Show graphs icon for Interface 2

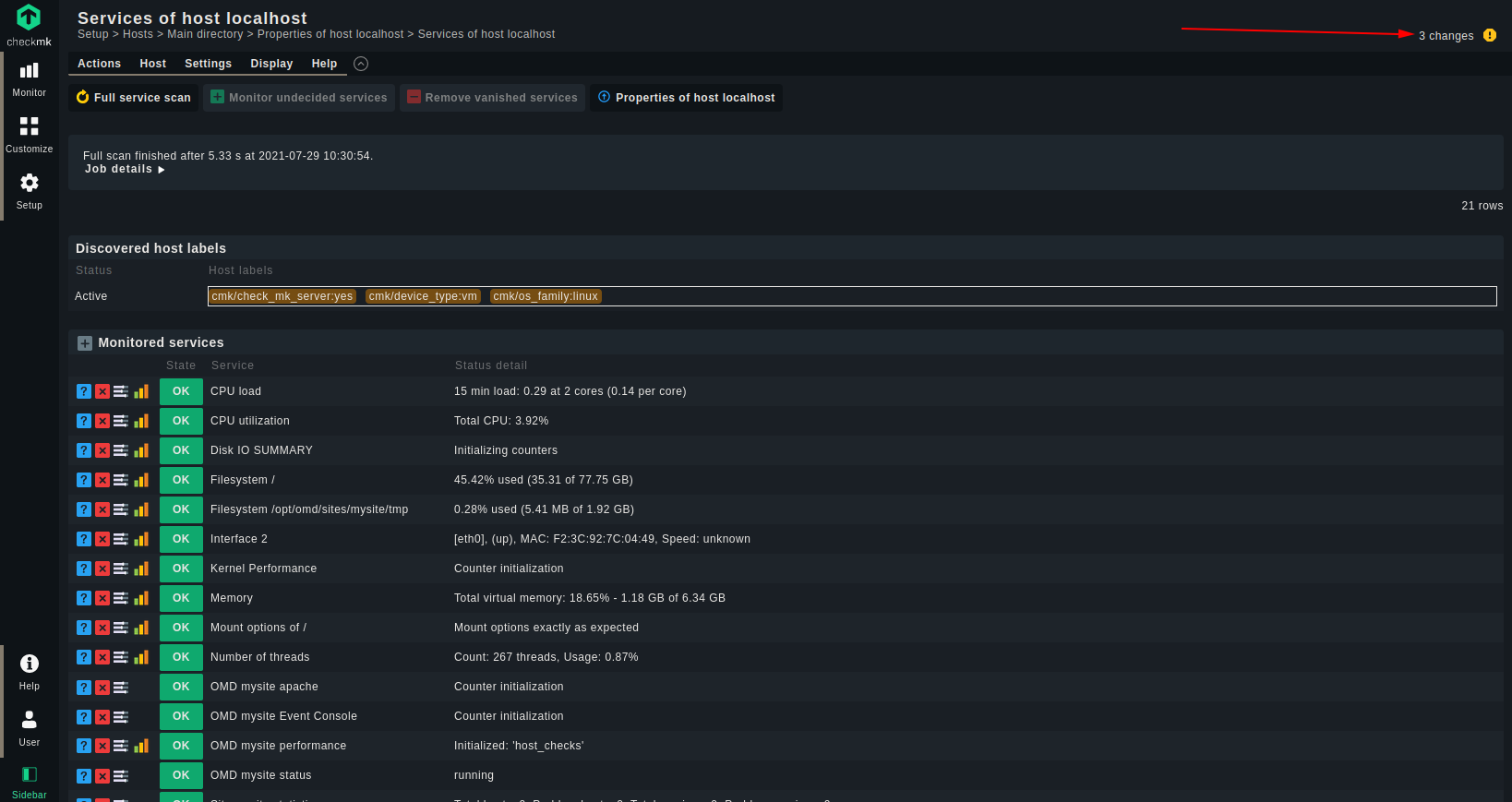(x=141, y=539)
